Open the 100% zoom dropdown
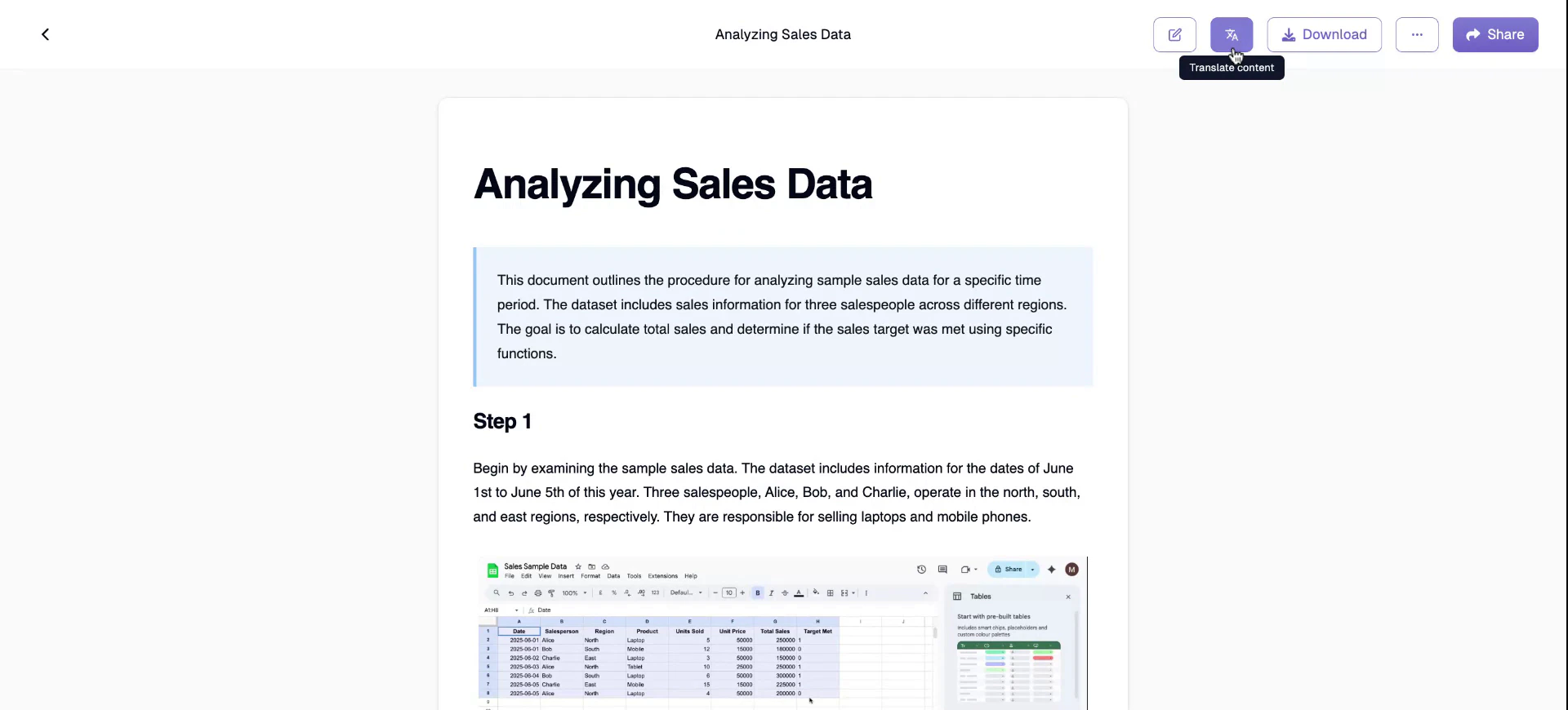This screenshot has width=1568, height=710. [572, 593]
